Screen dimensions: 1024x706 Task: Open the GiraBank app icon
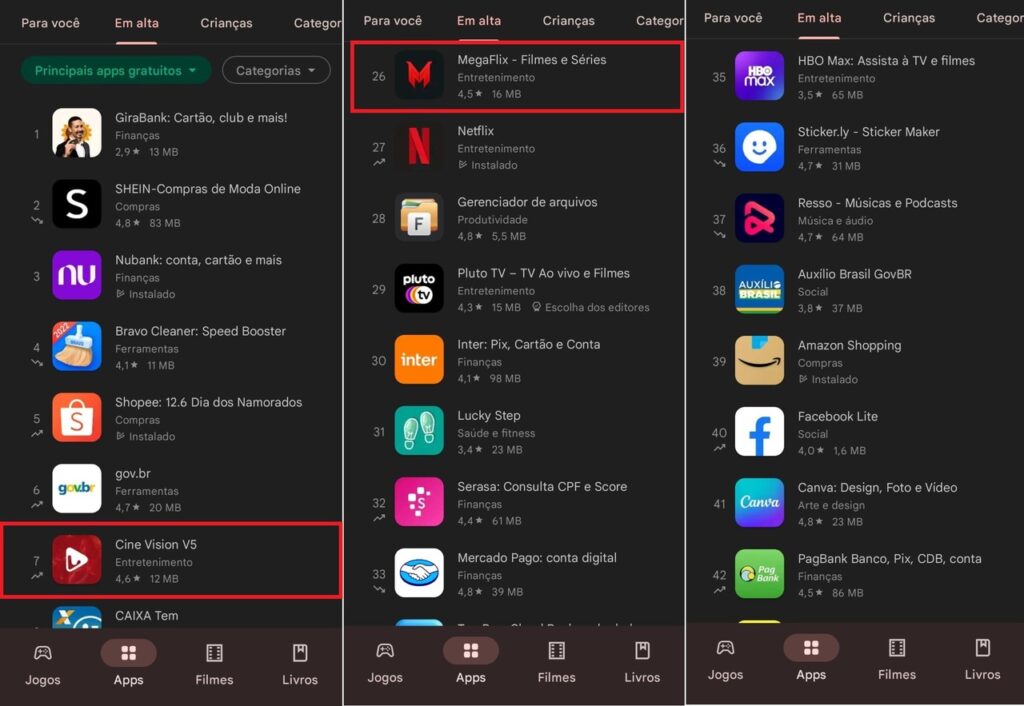[76, 133]
